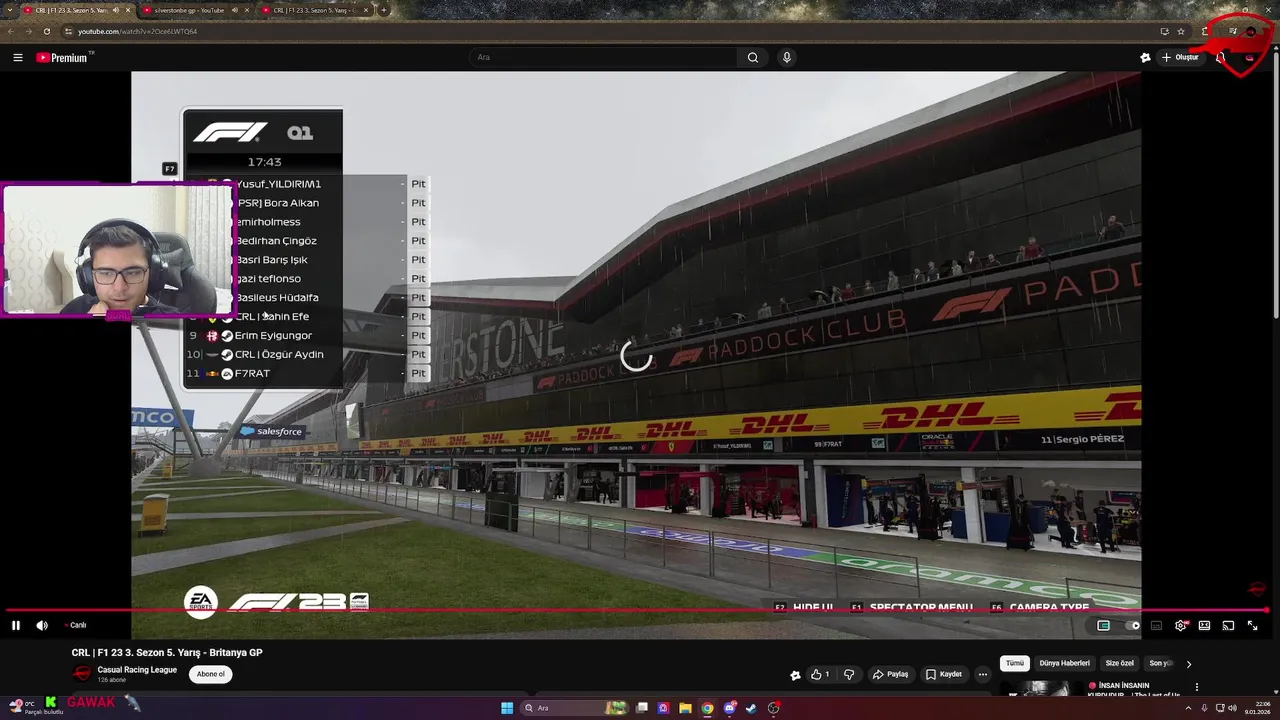Pause the live video
The width and height of the screenshot is (1280, 720).
(16, 625)
